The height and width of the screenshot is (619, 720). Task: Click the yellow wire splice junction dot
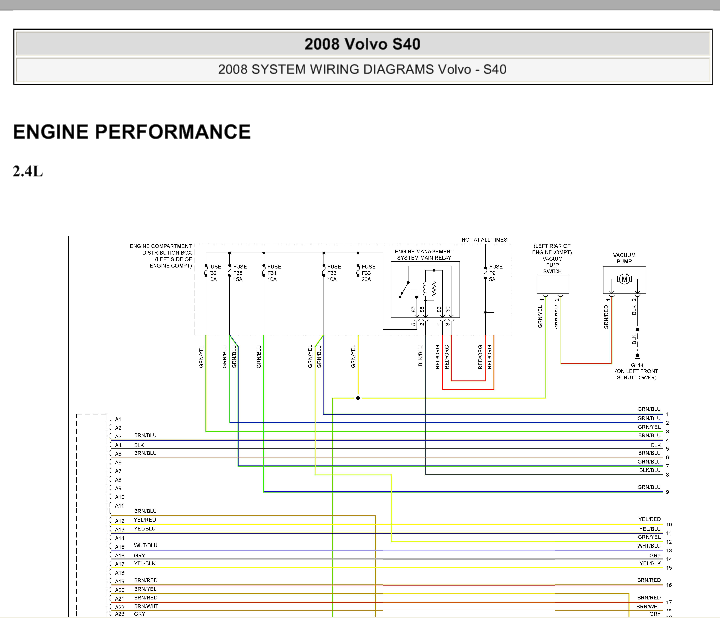tap(358, 398)
